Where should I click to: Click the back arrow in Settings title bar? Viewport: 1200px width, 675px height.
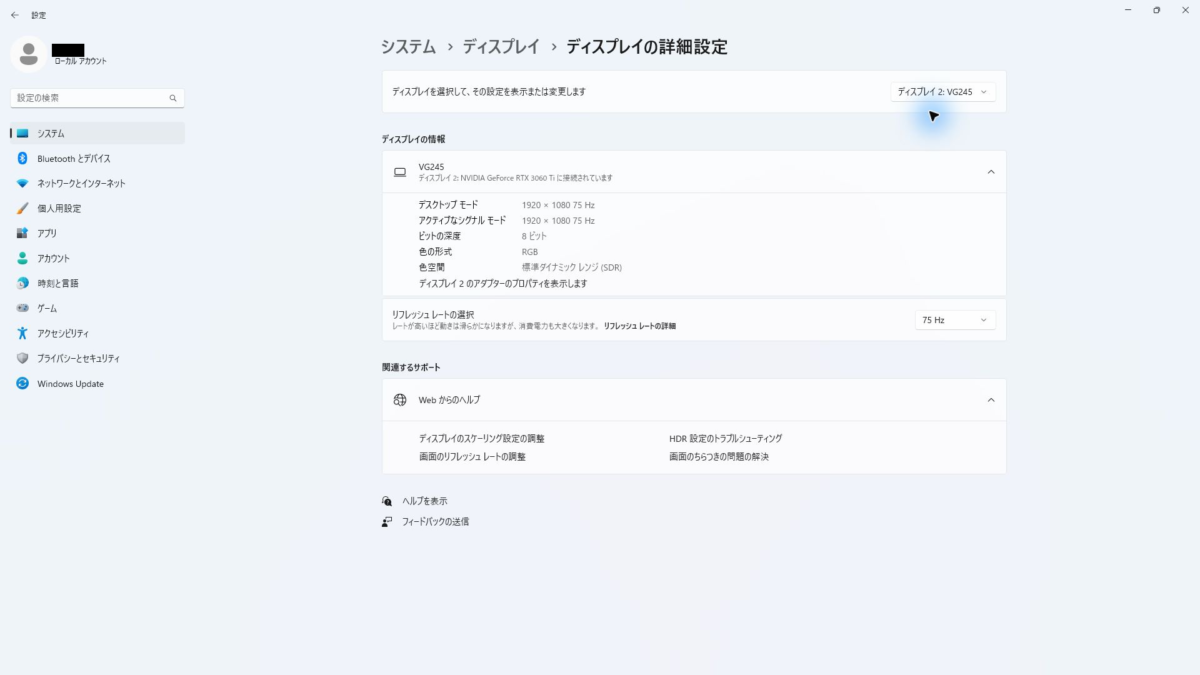[x=14, y=15]
